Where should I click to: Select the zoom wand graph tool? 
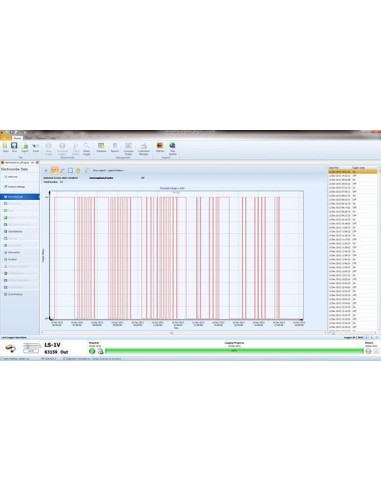click(62, 170)
